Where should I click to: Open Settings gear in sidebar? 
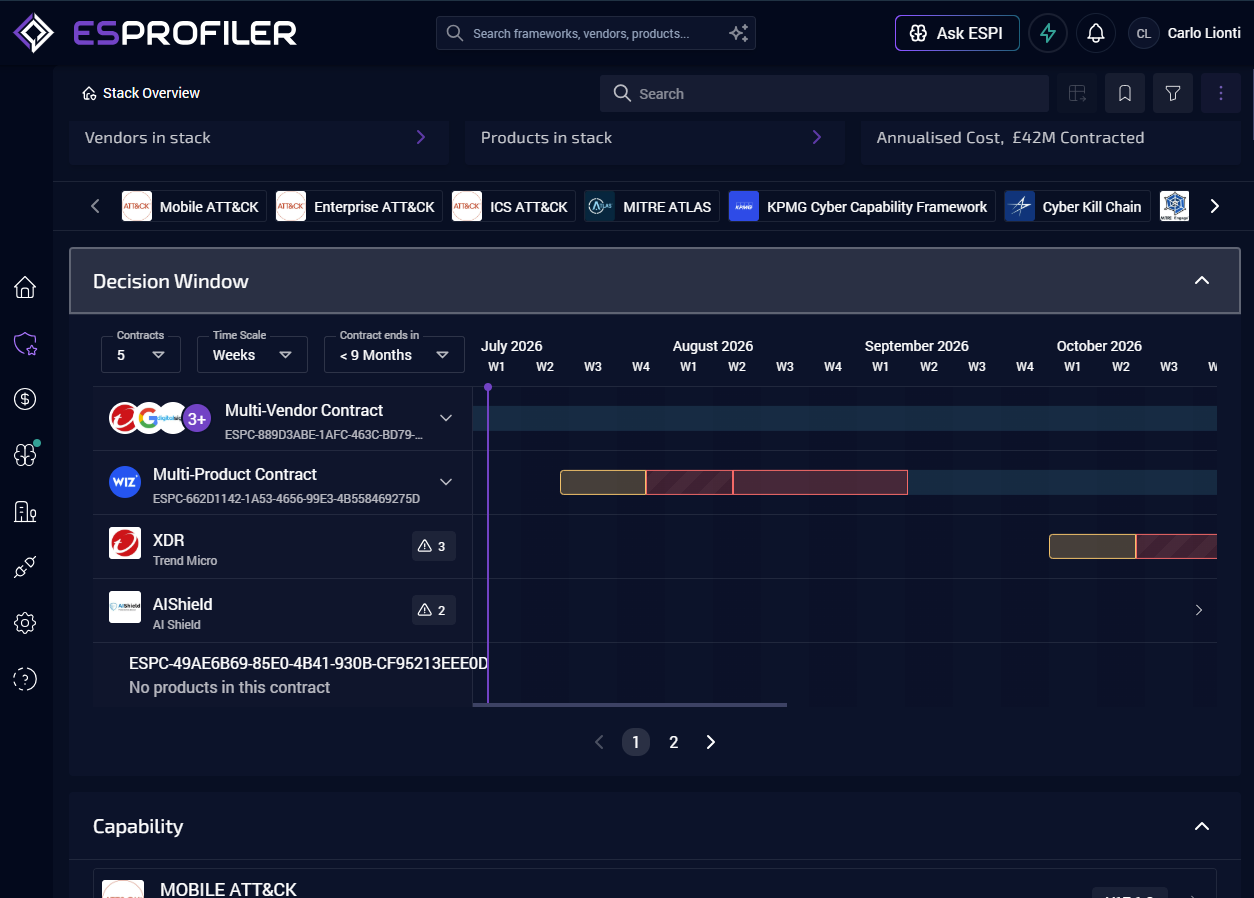25,623
